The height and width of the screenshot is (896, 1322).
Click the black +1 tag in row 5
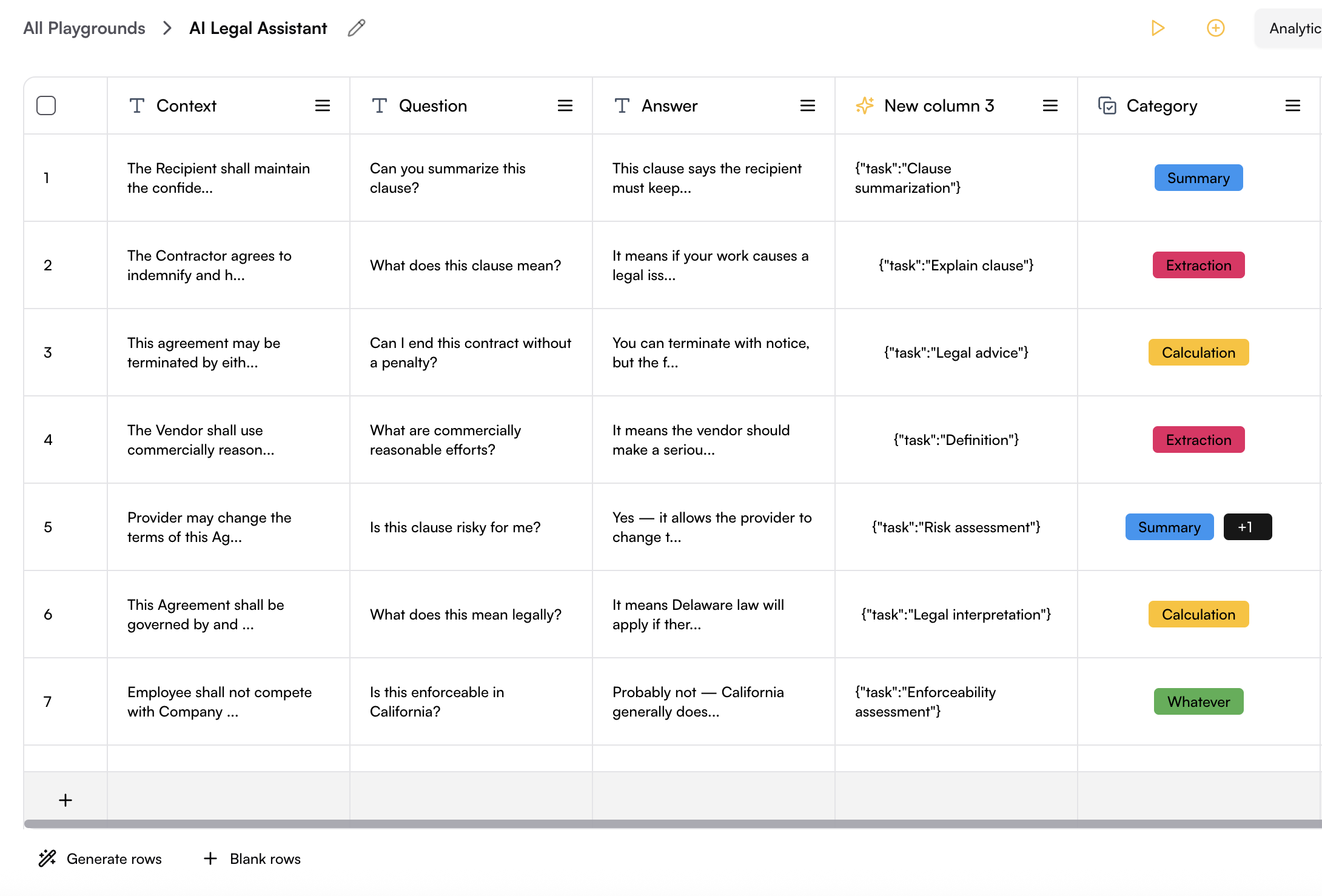coord(1247,527)
